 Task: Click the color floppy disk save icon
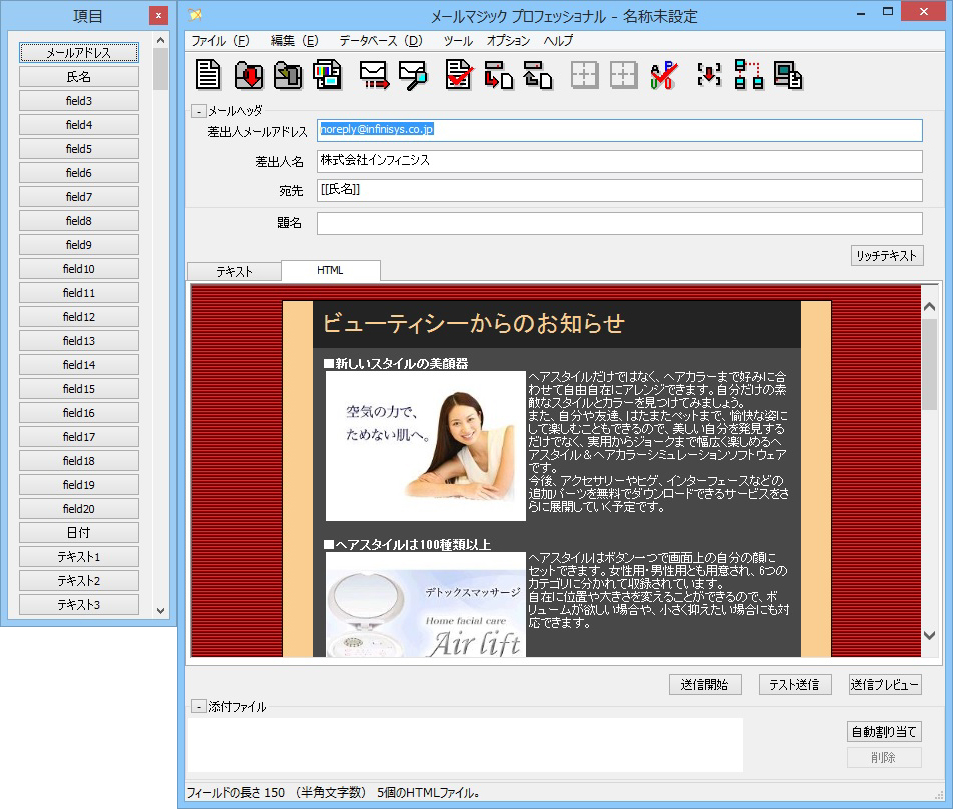328,75
